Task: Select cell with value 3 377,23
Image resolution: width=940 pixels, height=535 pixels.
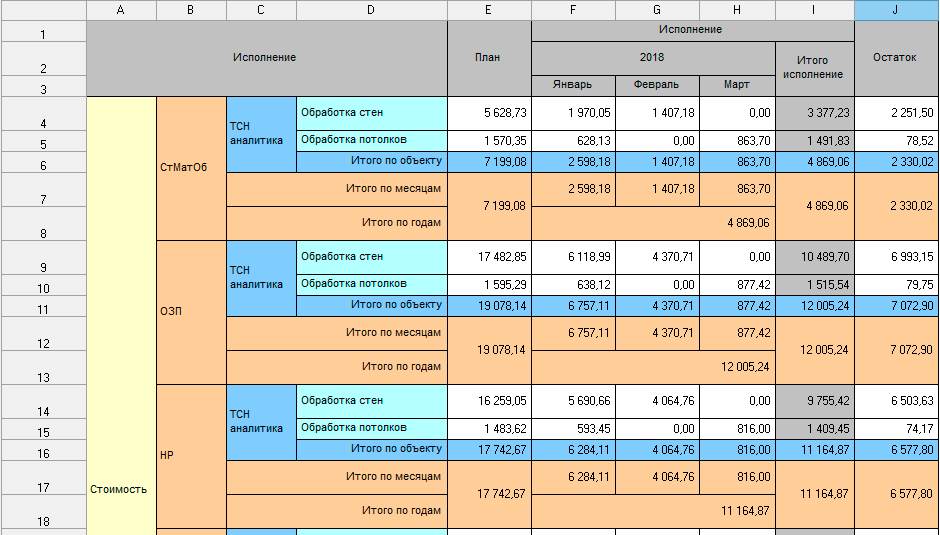Action: click(x=815, y=113)
